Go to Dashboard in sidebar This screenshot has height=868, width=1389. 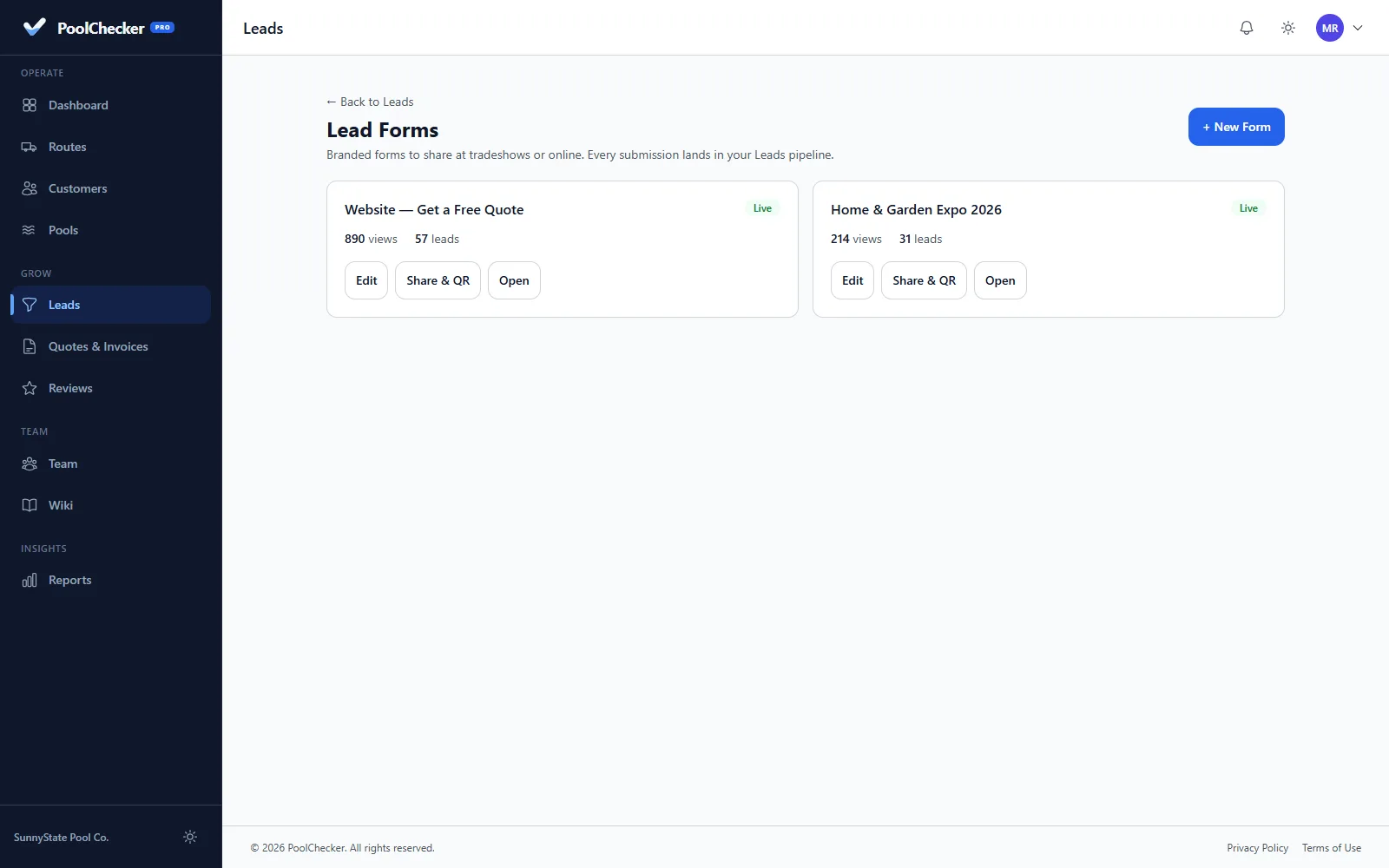(111, 105)
